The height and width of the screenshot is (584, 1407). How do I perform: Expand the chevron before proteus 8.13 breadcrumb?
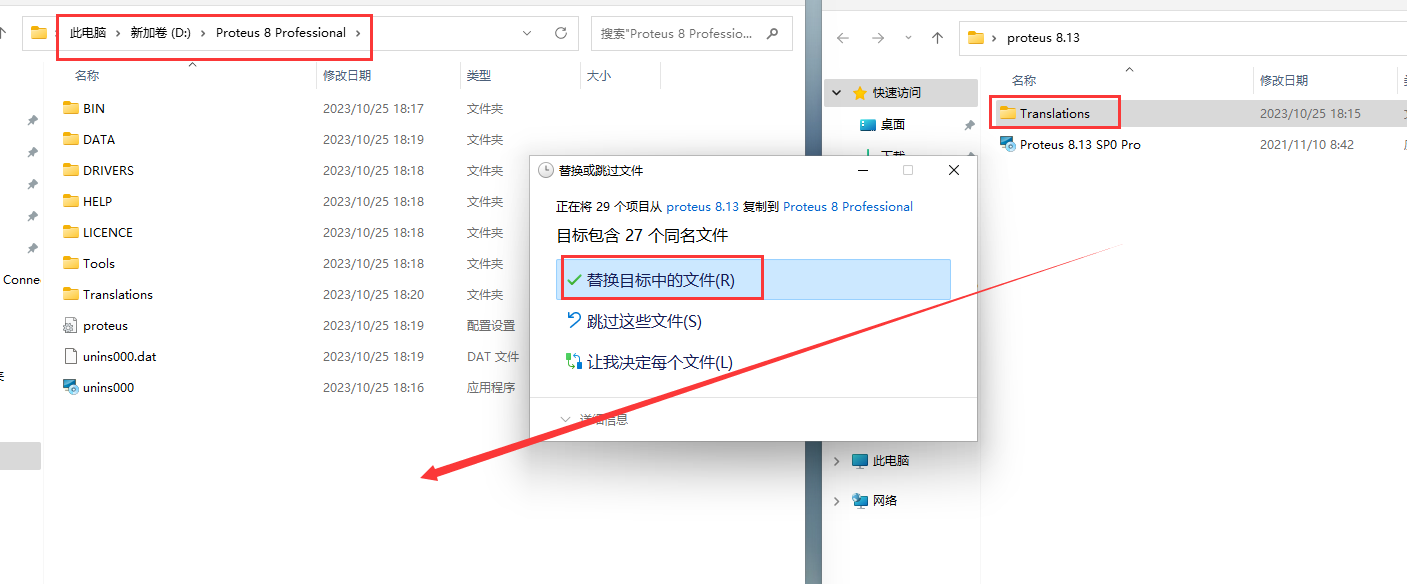(994, 38)
